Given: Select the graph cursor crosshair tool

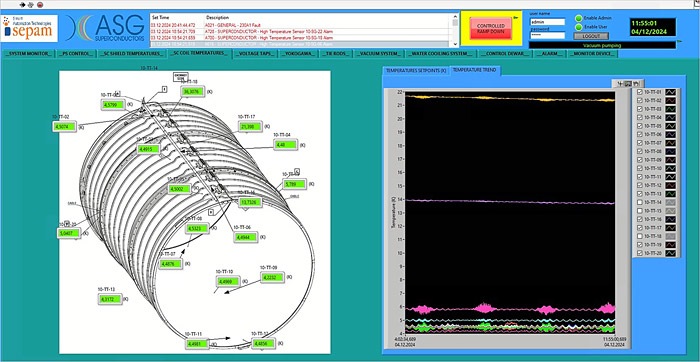Looking at the screenshot, I should (621, 83).
